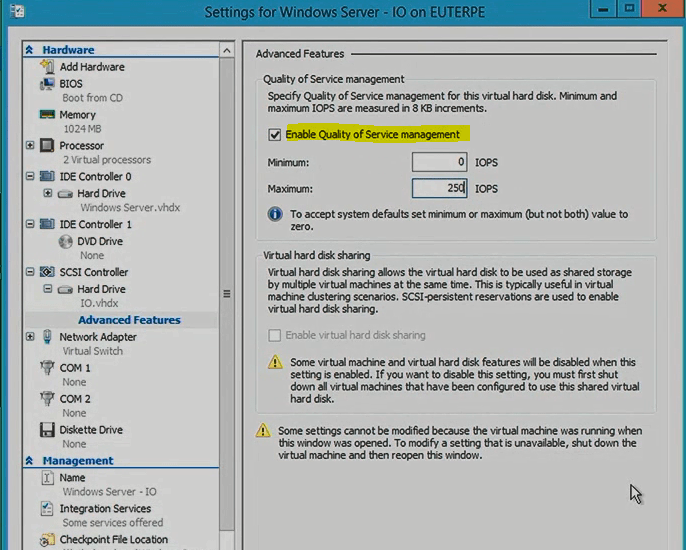Click the Virtual Switch text
This screenshot has width=686, height=550.
tap(93, 351)
